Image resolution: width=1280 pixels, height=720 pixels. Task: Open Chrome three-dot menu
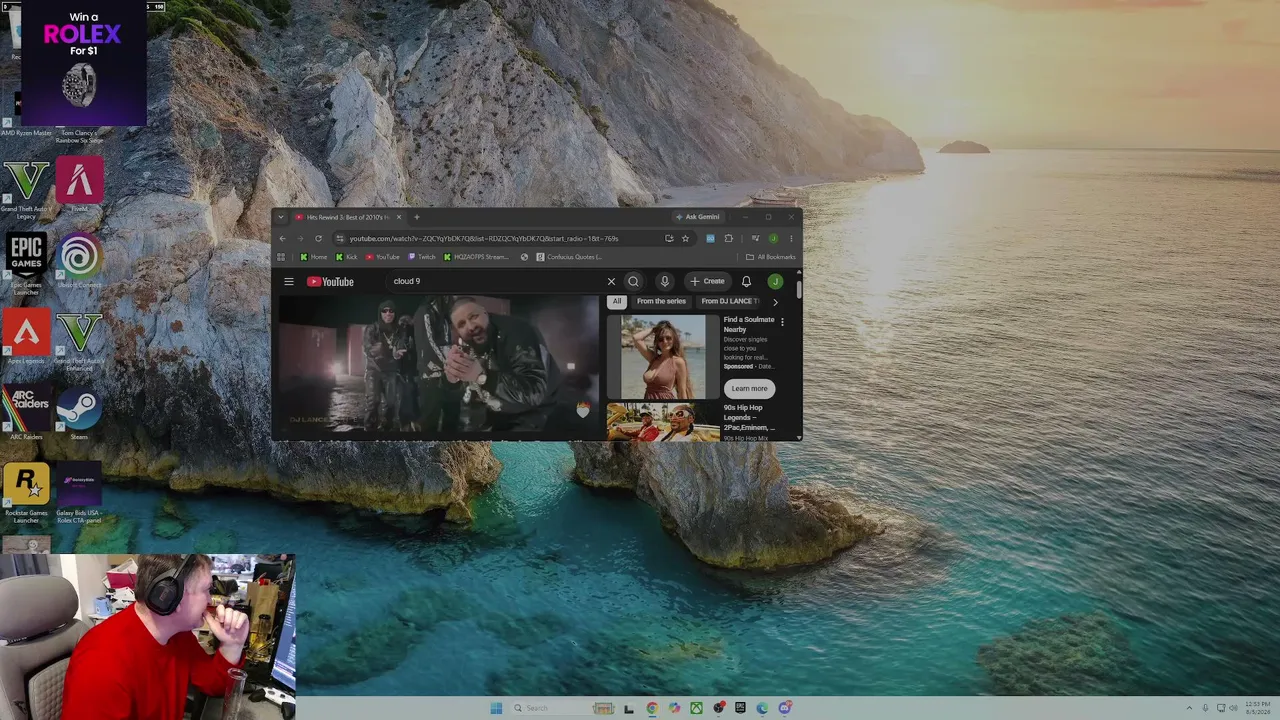pos(791,238)
